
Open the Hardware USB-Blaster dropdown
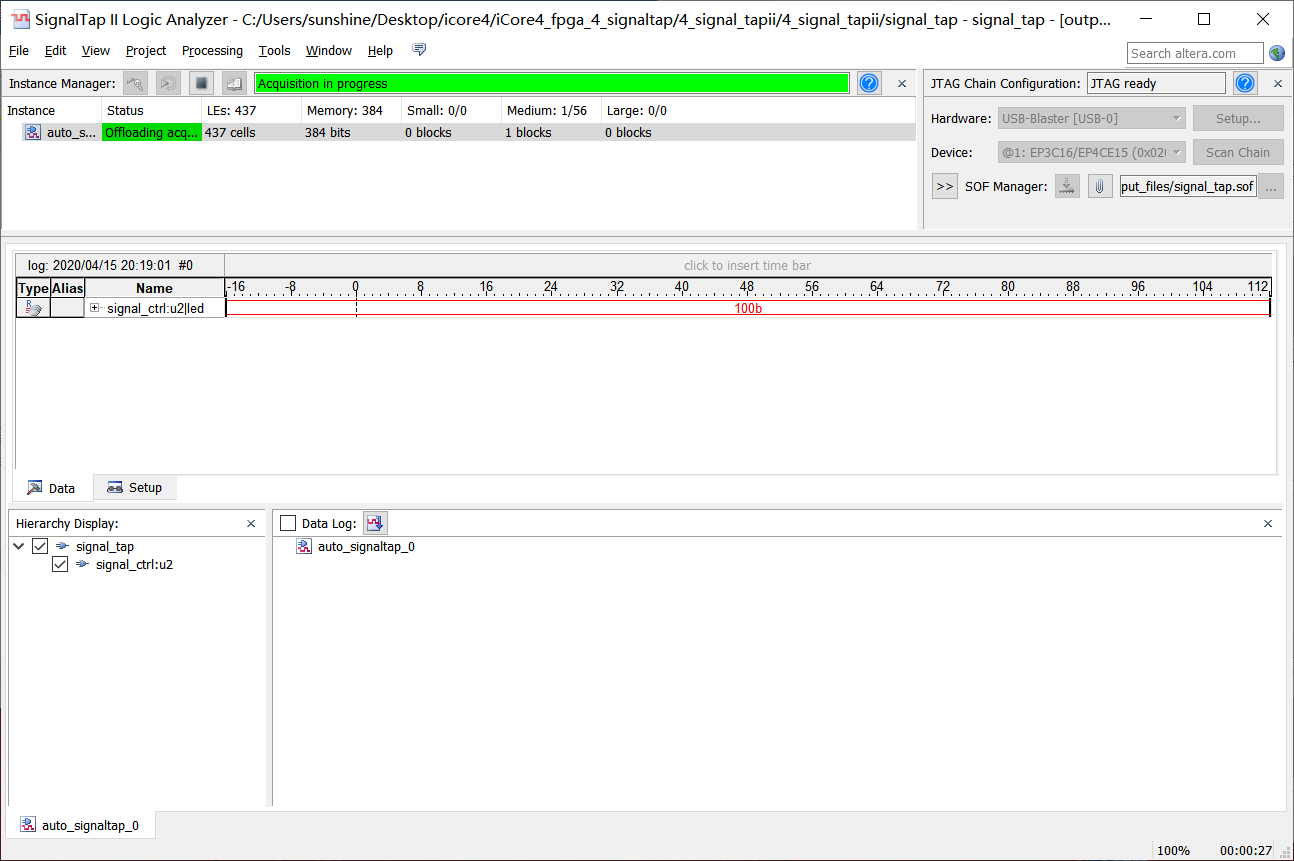[1092, 119]
